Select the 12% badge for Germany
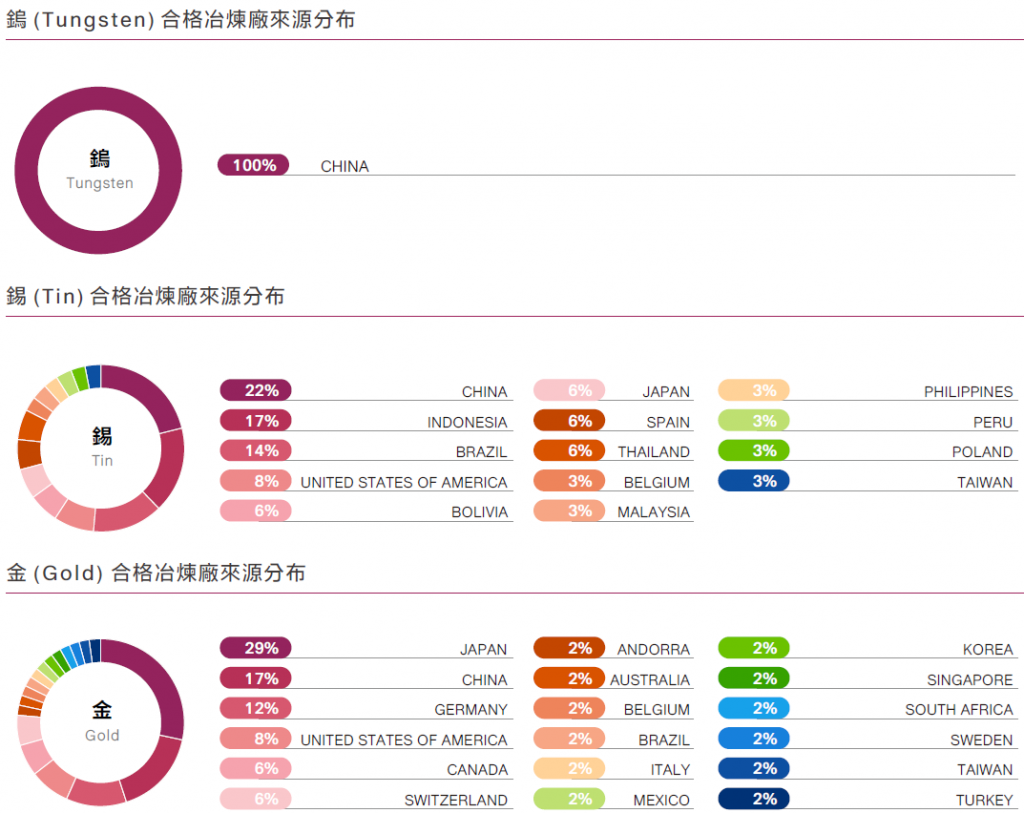Screen dimensions: 1024x813 click(256, 709)
